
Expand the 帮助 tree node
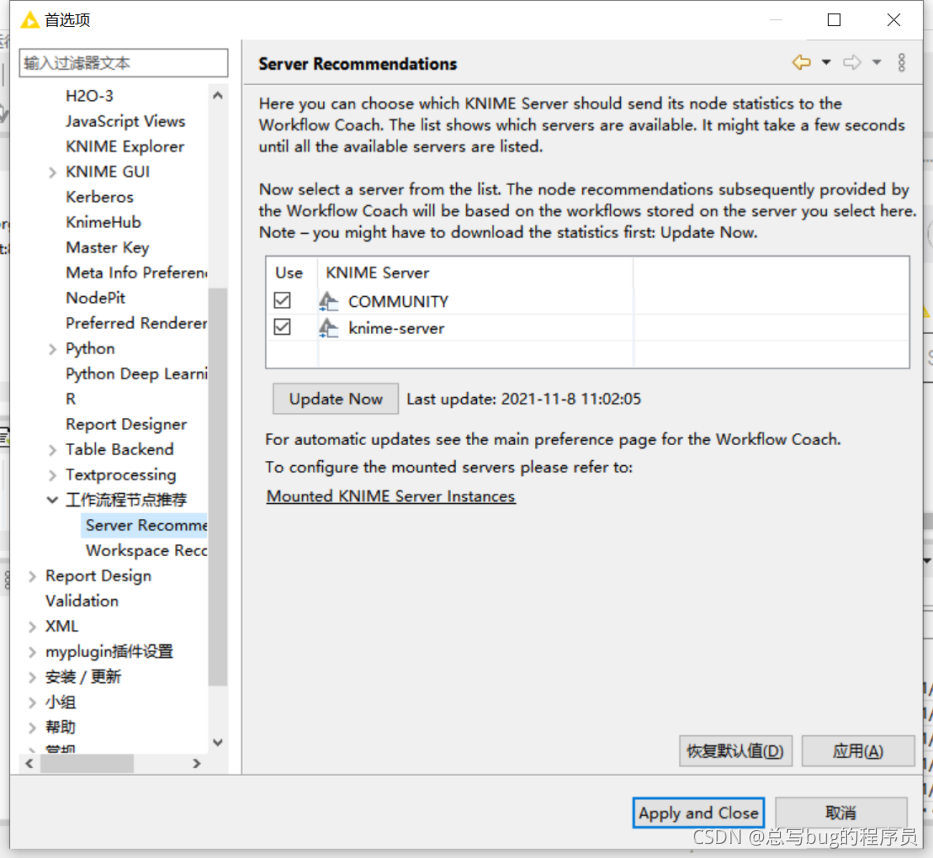coord(32,728)
